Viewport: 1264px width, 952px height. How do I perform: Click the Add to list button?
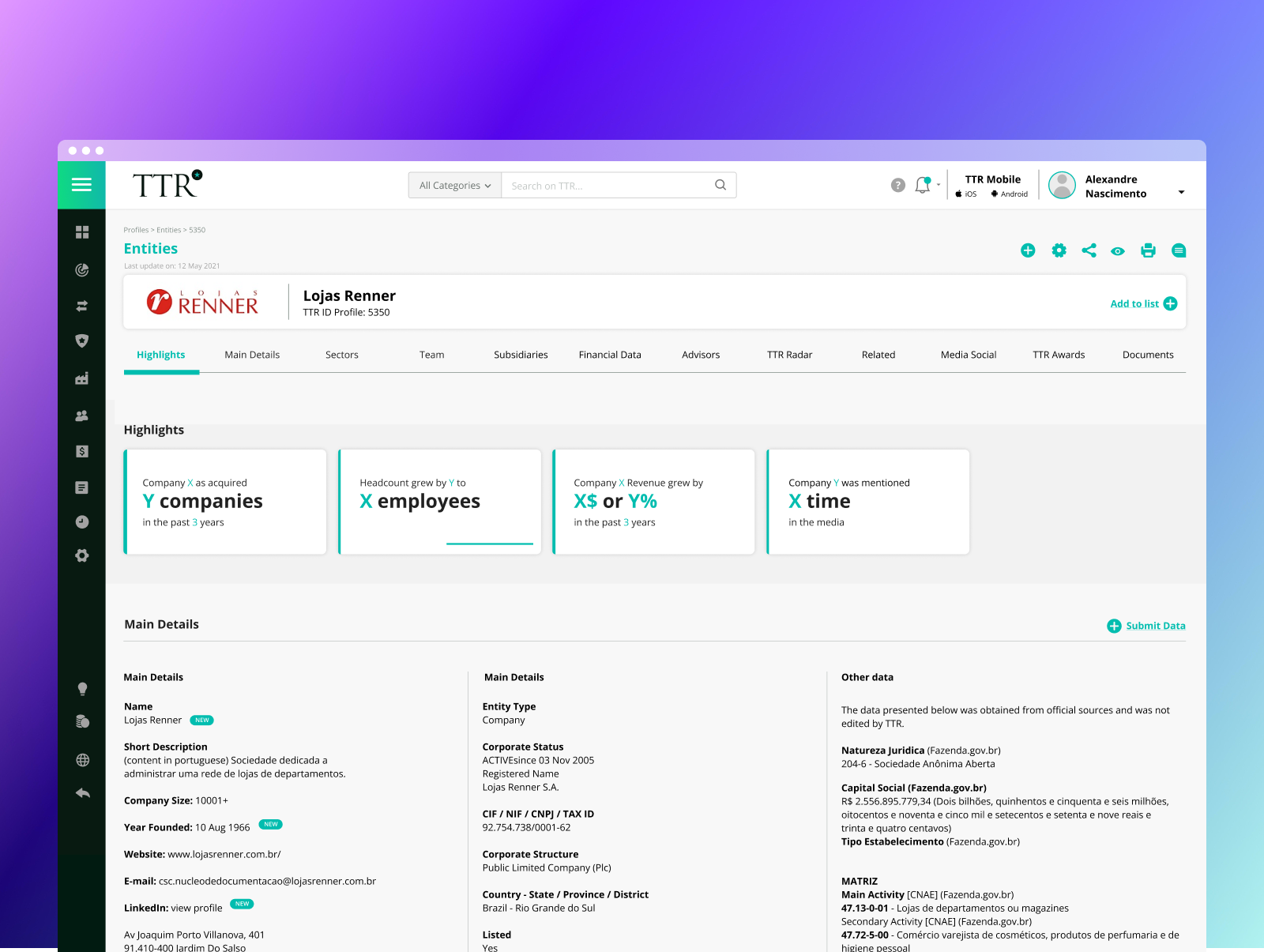tap(1142, 304)
